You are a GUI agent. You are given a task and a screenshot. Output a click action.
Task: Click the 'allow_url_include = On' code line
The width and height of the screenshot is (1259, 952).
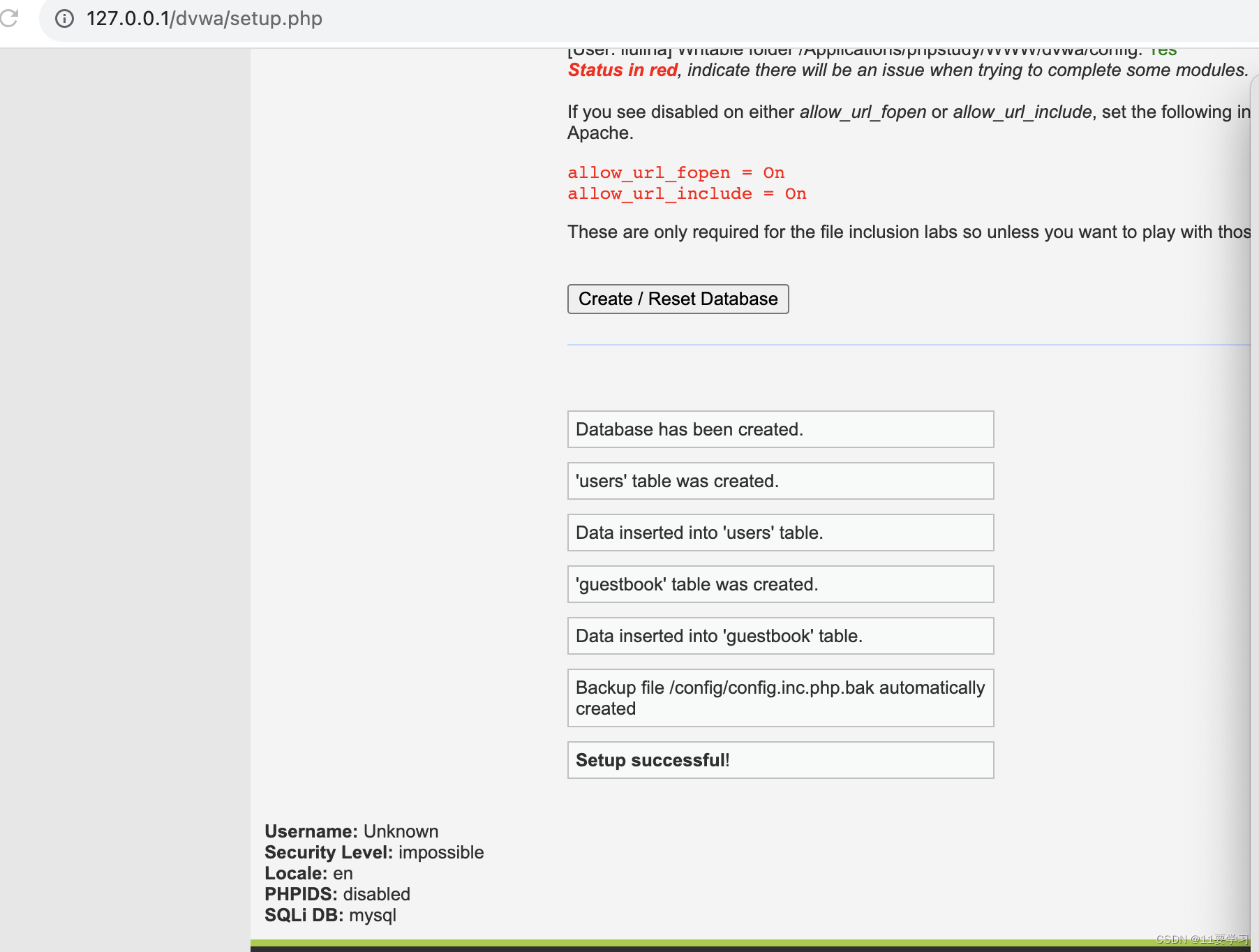[x=687, y=193]
